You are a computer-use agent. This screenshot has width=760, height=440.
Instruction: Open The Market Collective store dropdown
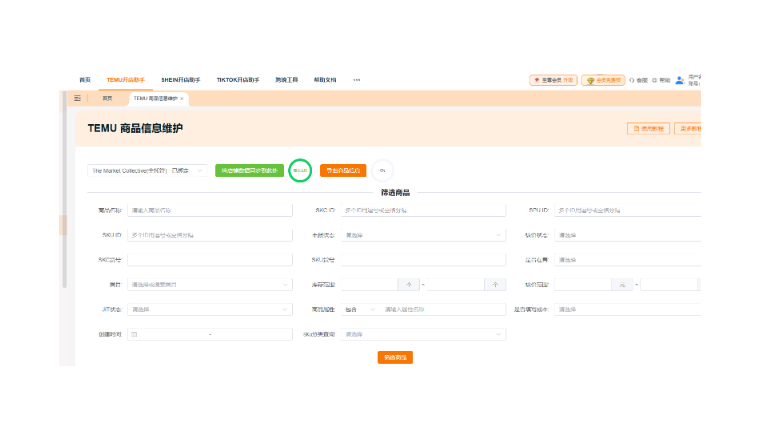click(147, 171)
